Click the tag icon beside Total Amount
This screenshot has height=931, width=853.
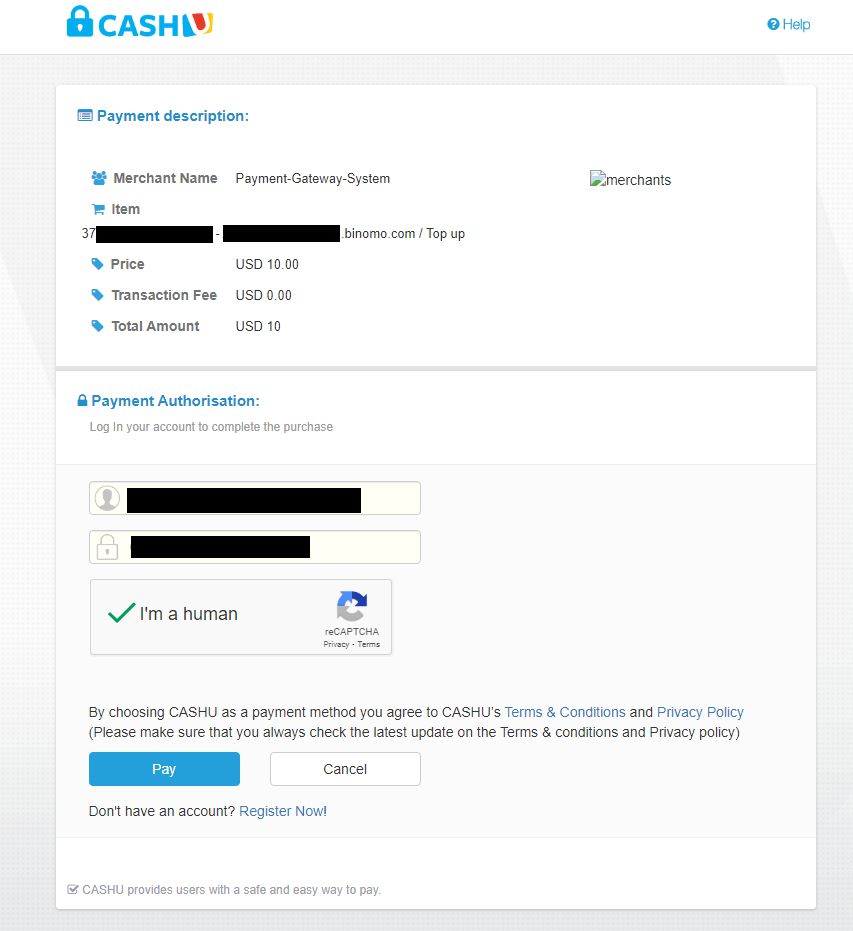tap(97, 326)
